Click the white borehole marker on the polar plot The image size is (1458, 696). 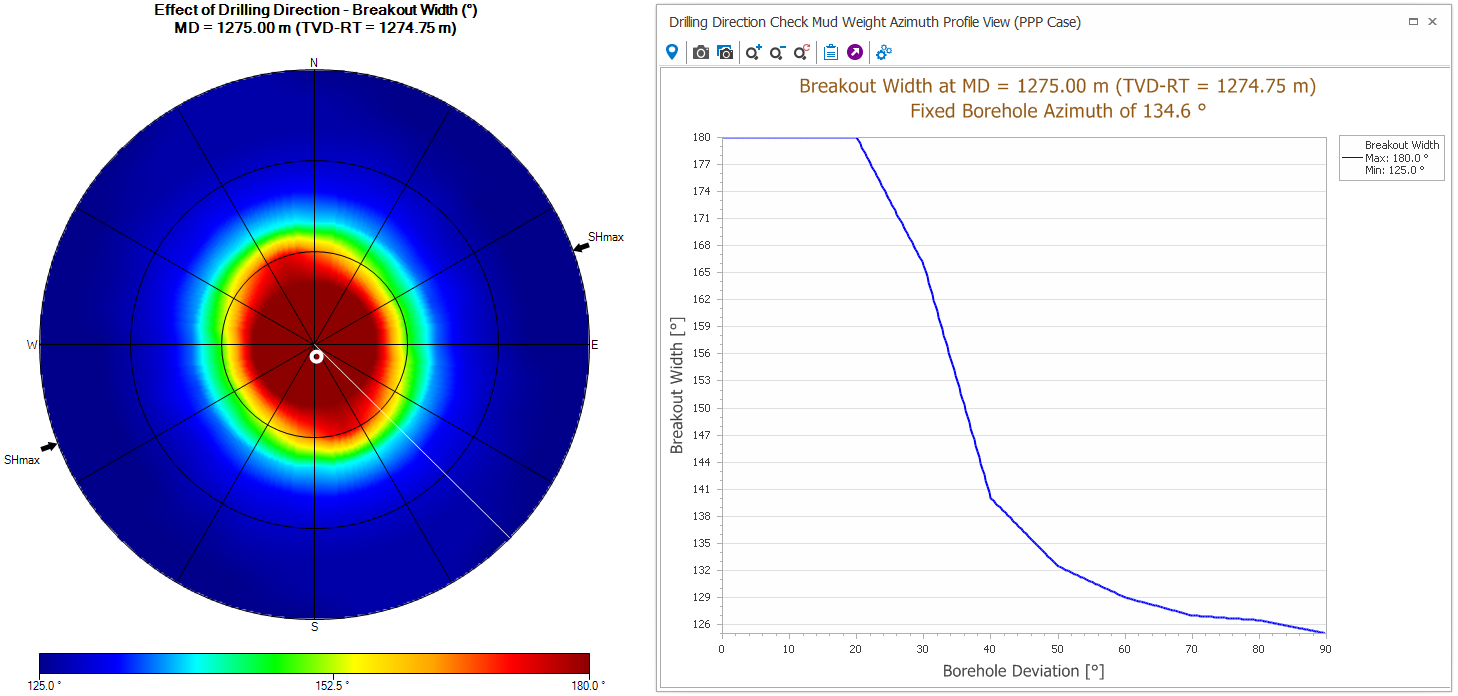pos(316,356)
